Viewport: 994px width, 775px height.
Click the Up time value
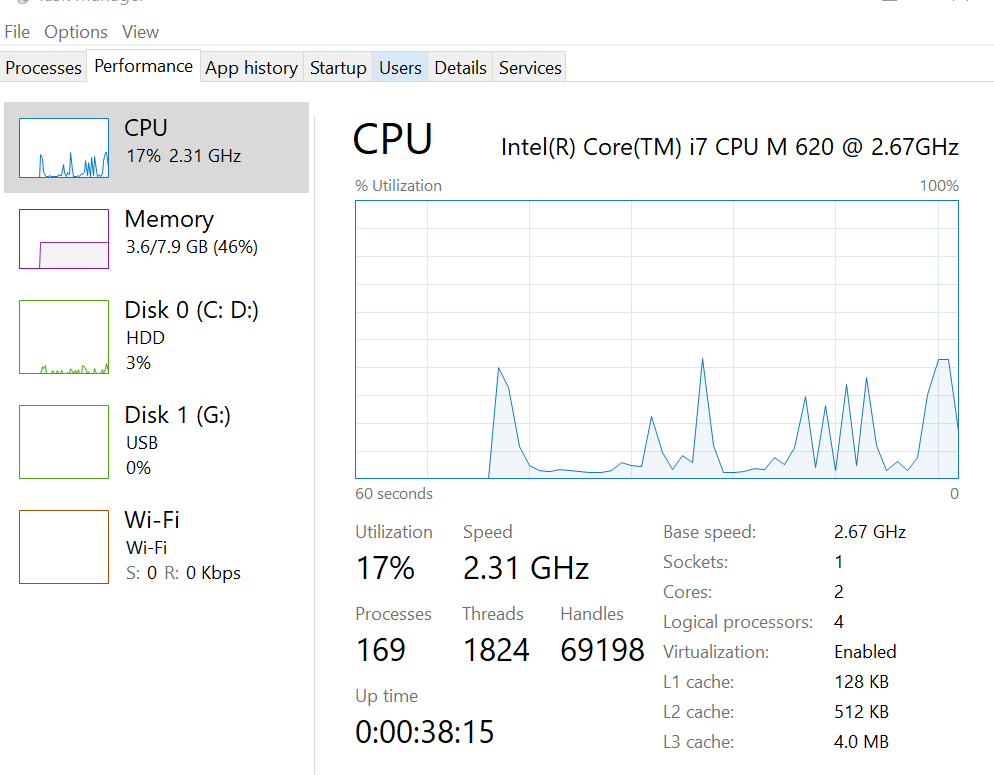pyautogui.click(x=425, y=732)
